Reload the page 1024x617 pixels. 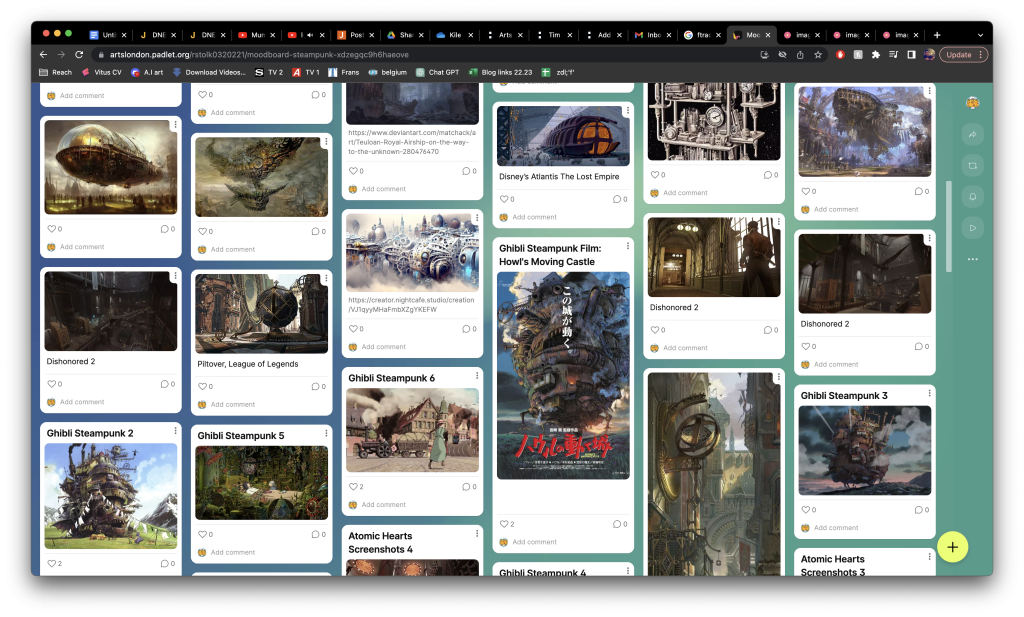point(79,55)
